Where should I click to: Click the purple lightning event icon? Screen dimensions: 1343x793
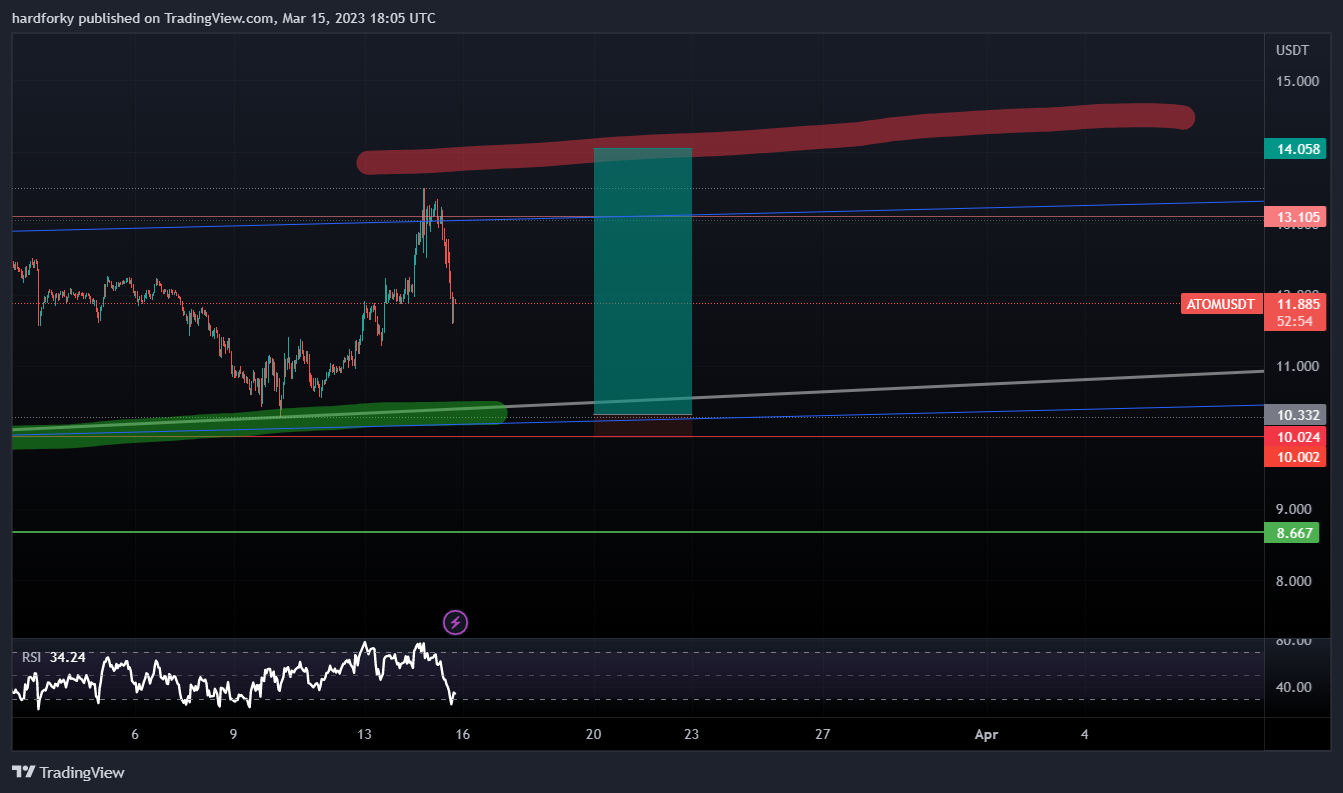(x=455, y=623)
